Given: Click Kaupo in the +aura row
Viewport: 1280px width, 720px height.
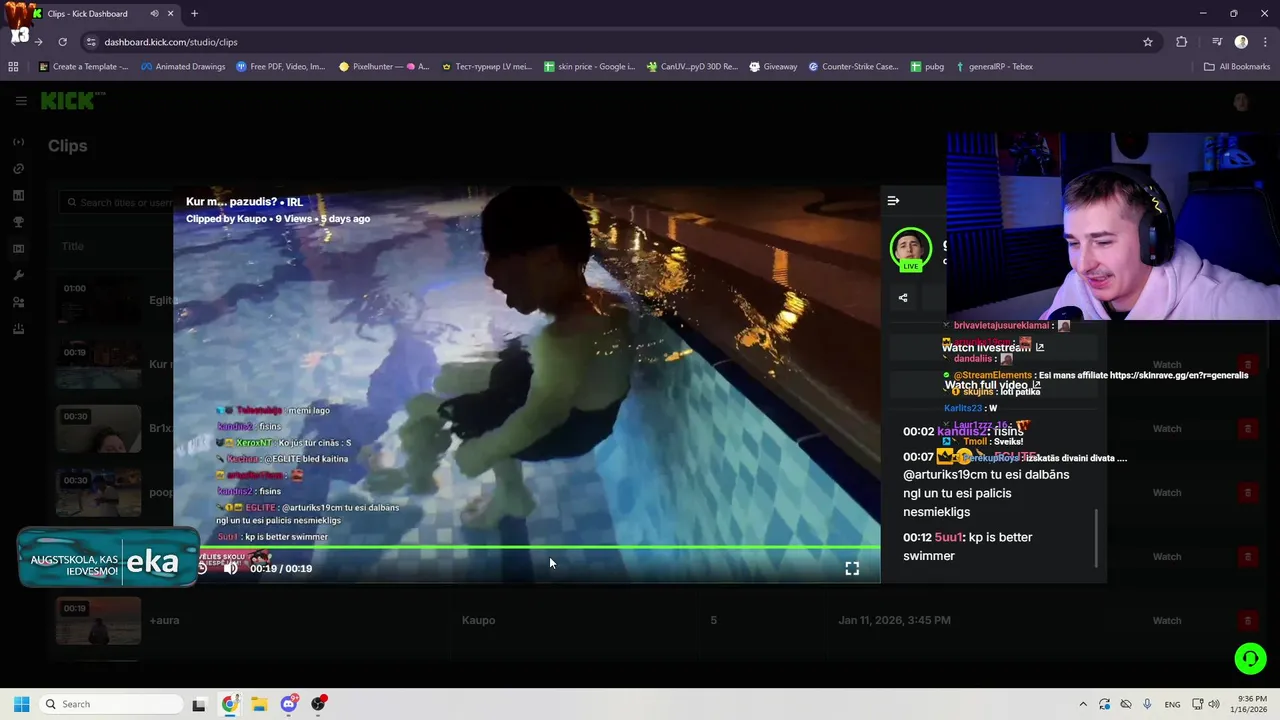Looking at the screenshot, I should click(x=478, y=620).
